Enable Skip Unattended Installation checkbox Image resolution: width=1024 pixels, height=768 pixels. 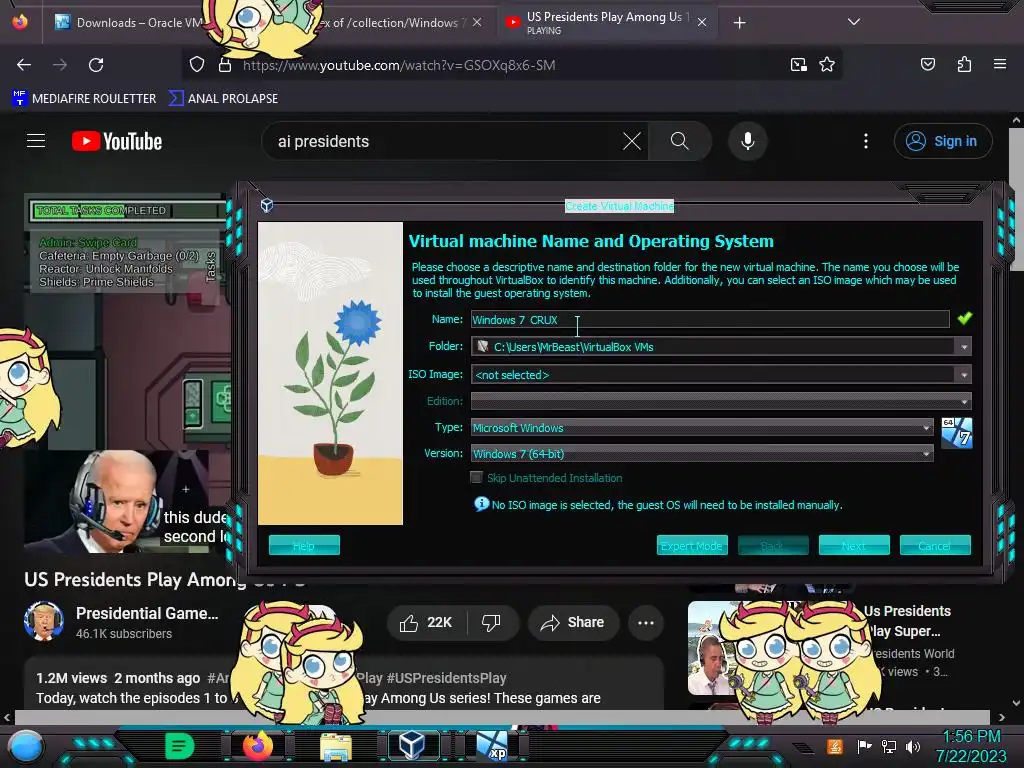(x=476, y=477)
